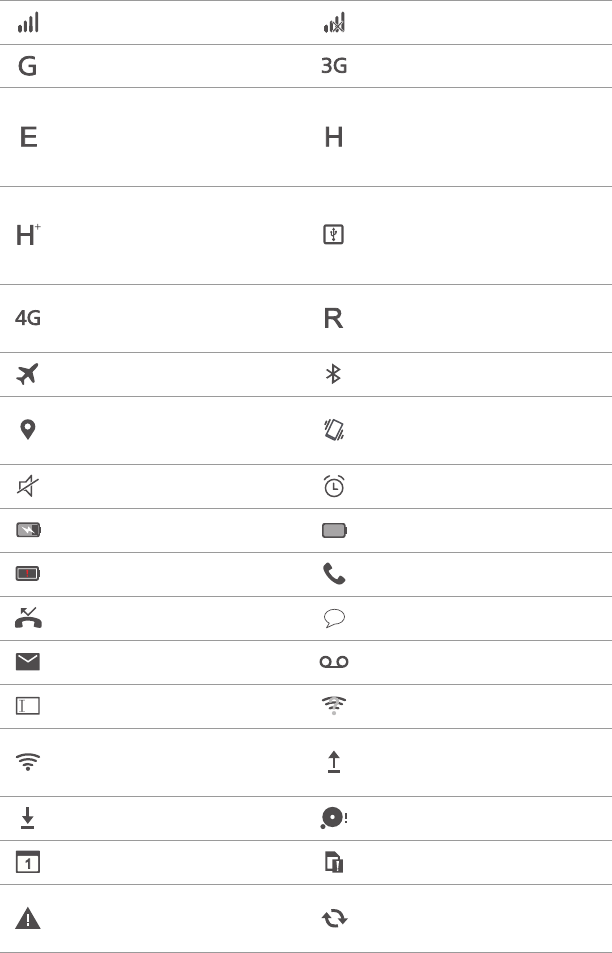Click the Bluetooth icon
The image size is (612, 953).
click(x=335, y=374)
